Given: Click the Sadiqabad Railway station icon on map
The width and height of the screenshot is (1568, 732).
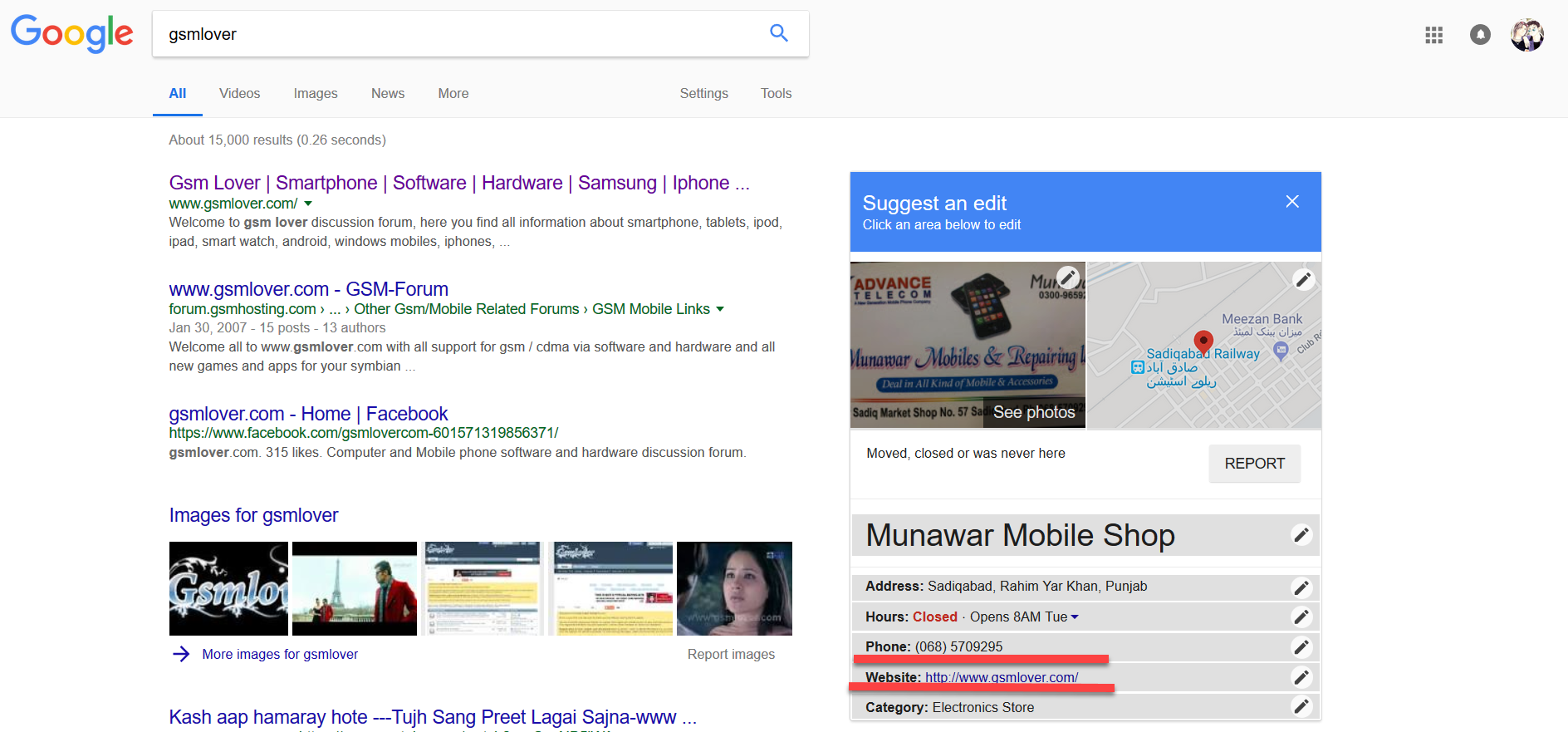Looking at the screenshot, I should pyautogui.click(x=1137, y=367).
